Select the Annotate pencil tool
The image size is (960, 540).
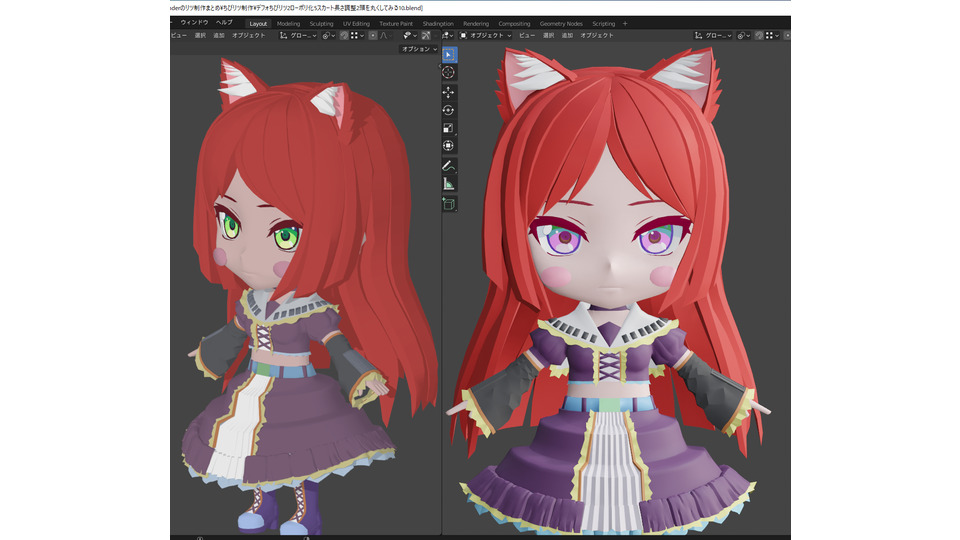[449, 166]
